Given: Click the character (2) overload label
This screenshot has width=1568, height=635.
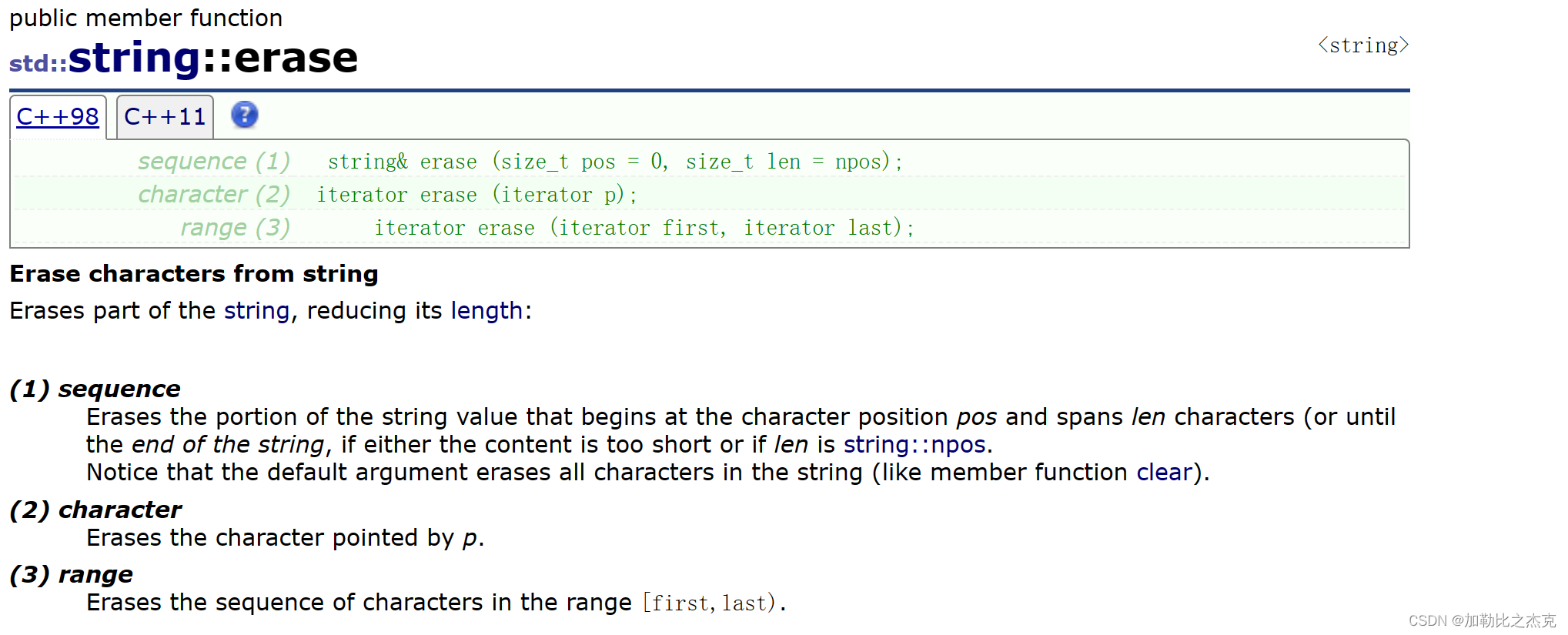Looking at the screenshot, I should 213,194.
